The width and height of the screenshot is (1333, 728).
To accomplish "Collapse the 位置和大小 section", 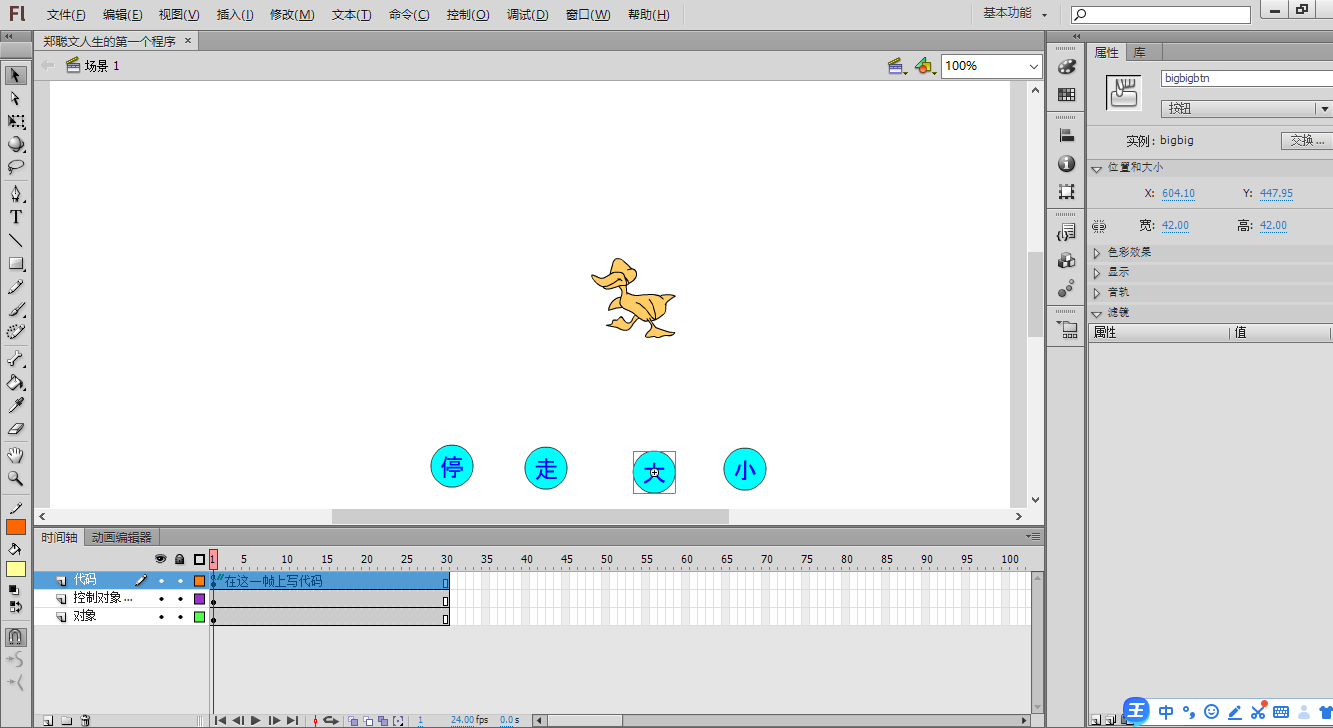I will click(1097, 168).
